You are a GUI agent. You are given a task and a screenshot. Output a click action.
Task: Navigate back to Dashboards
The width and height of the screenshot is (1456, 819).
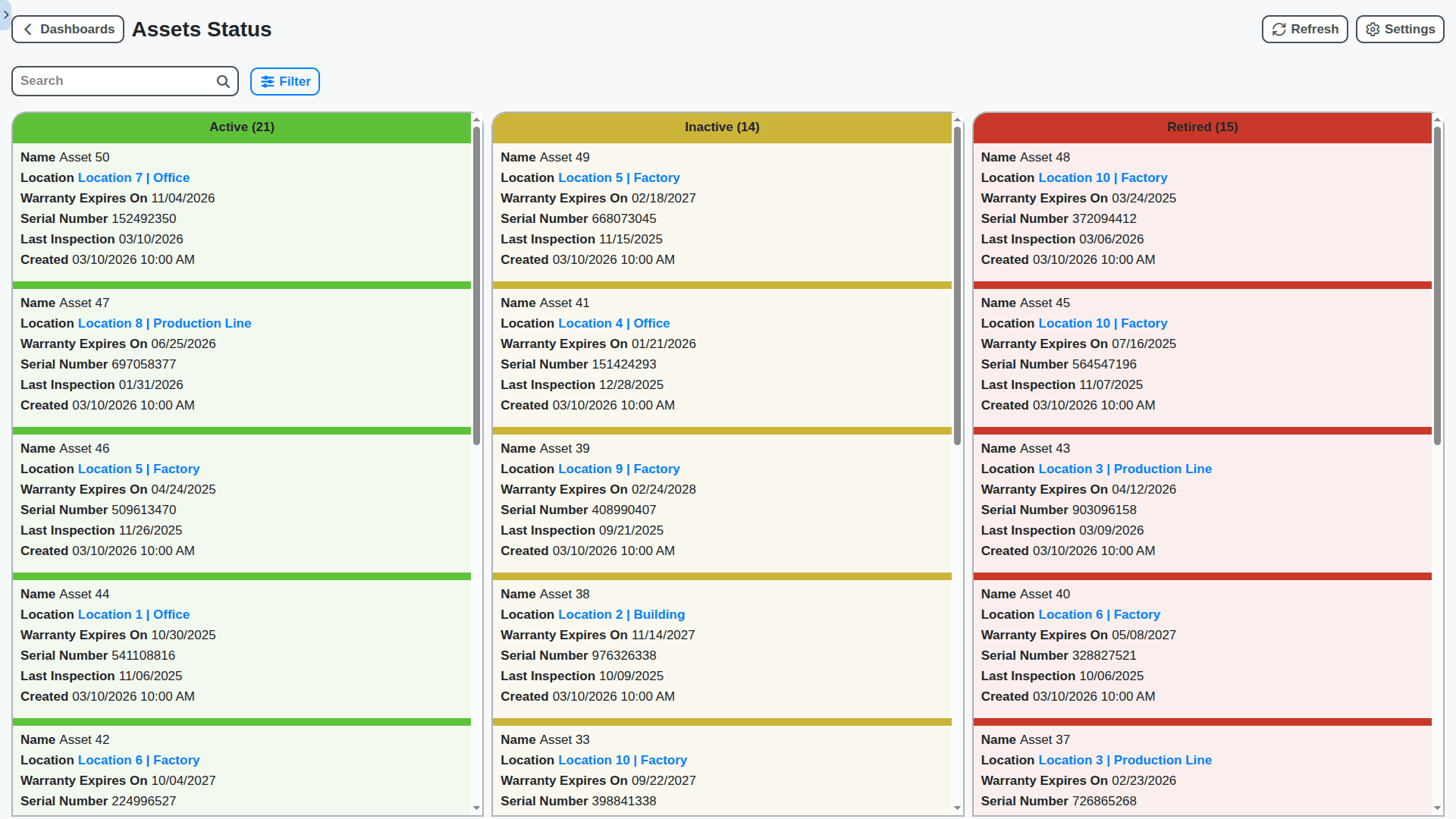click(67, 29)
